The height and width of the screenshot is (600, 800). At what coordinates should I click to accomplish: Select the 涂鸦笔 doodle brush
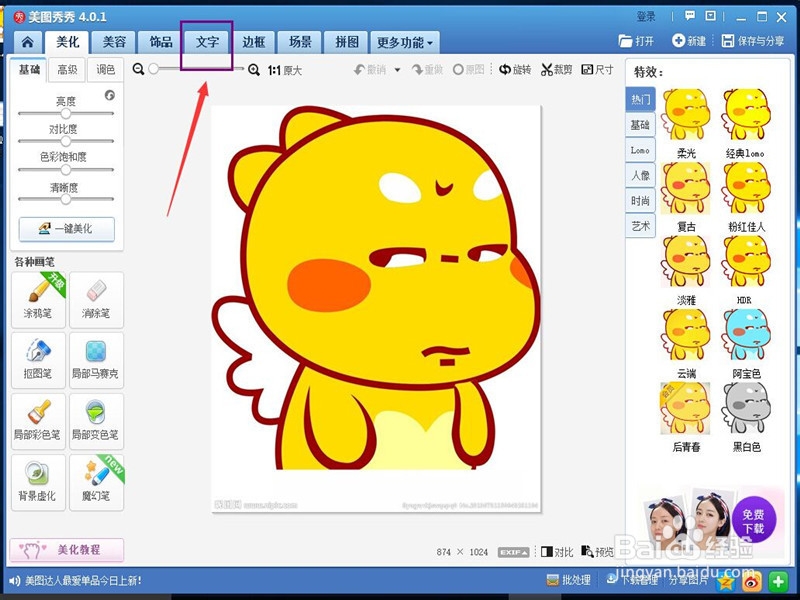38,299
